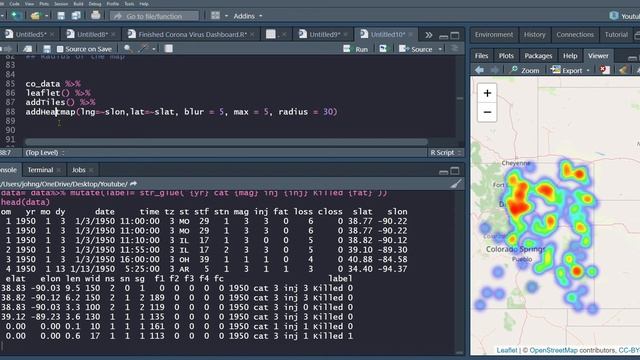Show more open tabs with the double chevron

click(x=429, y=35)
